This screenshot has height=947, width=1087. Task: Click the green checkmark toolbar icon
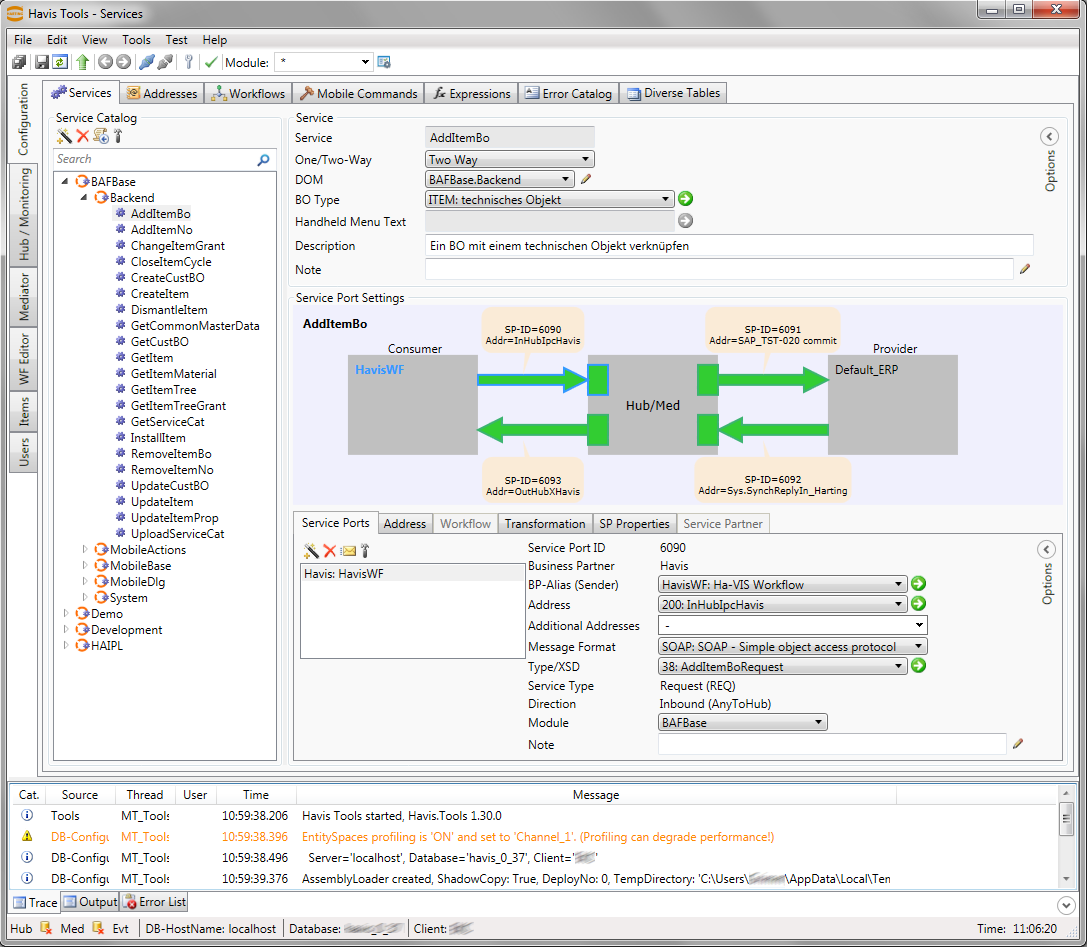[211, 62]
